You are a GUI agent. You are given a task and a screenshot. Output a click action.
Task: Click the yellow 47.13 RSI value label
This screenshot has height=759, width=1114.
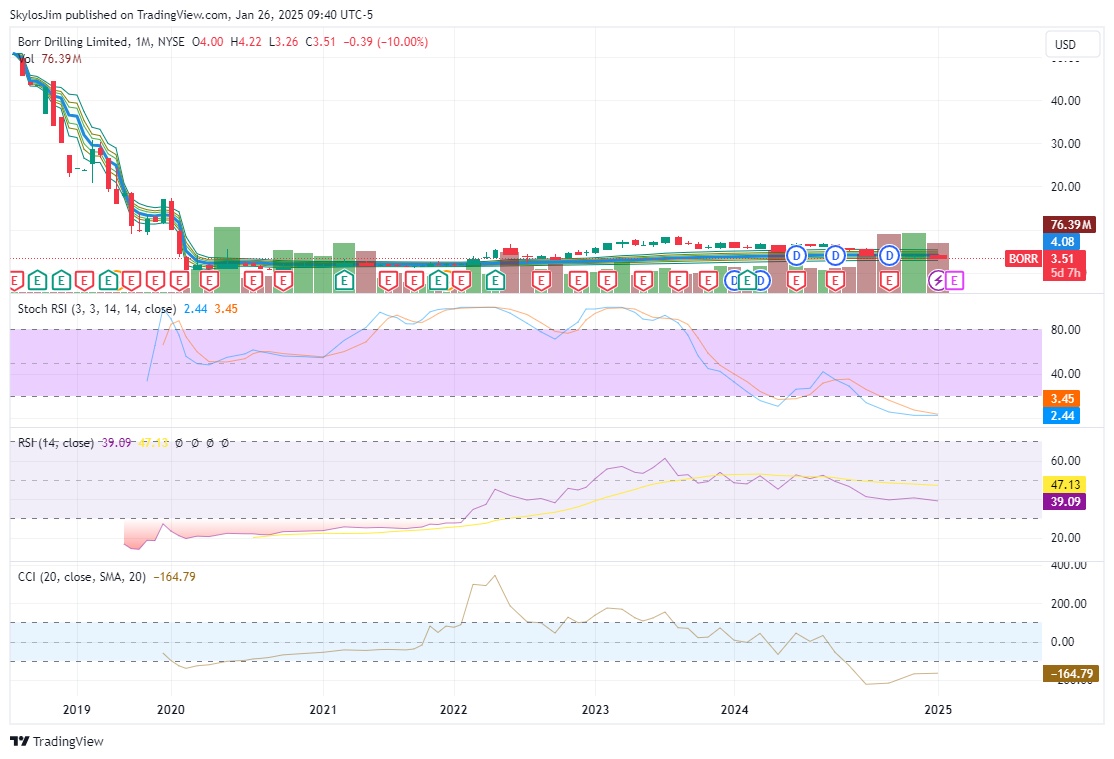(x=1070, y=484)
